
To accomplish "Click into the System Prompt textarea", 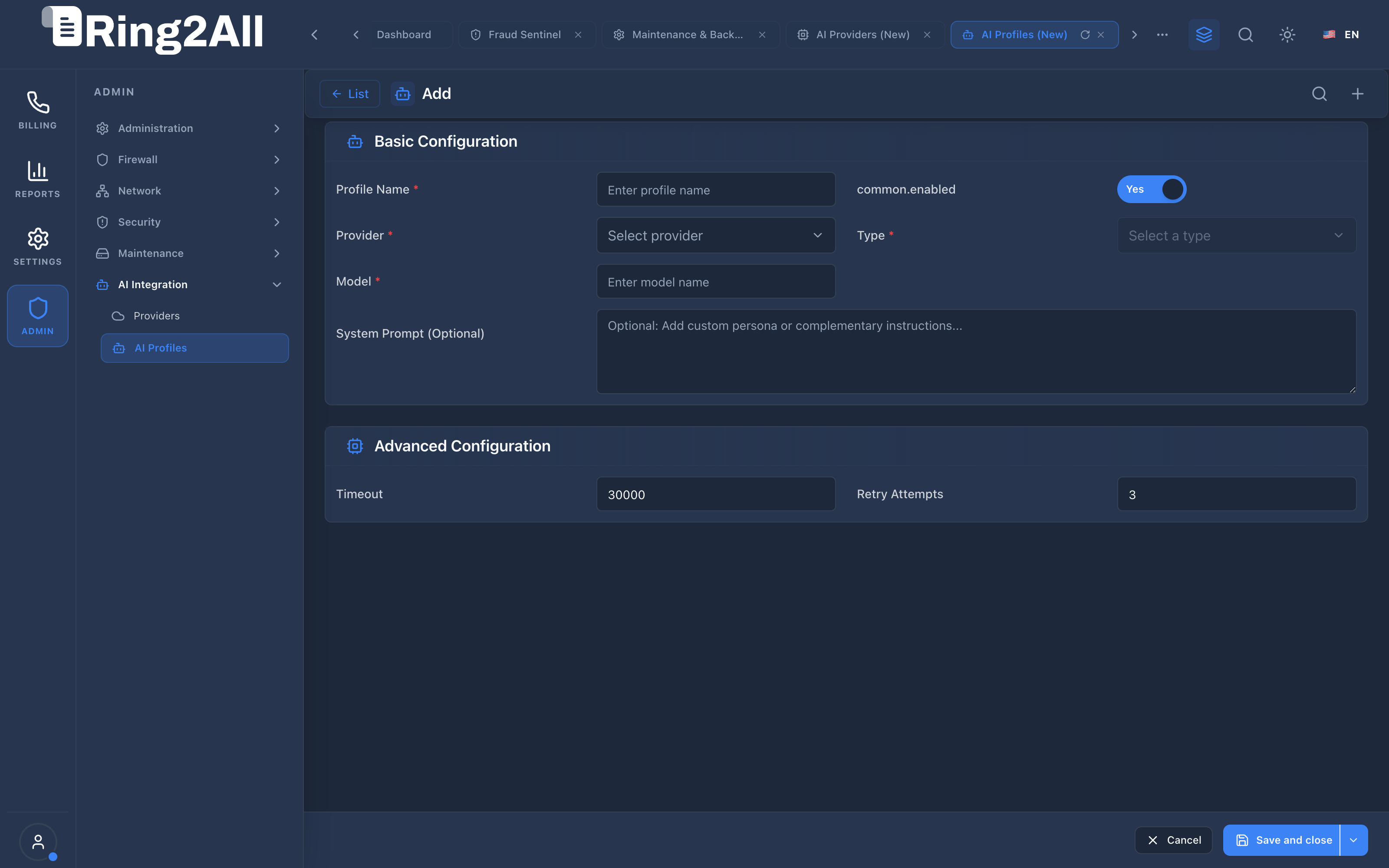I will (976, 352).
